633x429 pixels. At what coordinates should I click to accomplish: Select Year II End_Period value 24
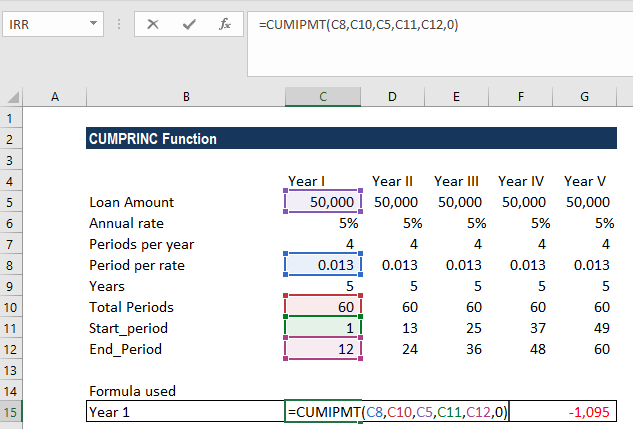410,349
